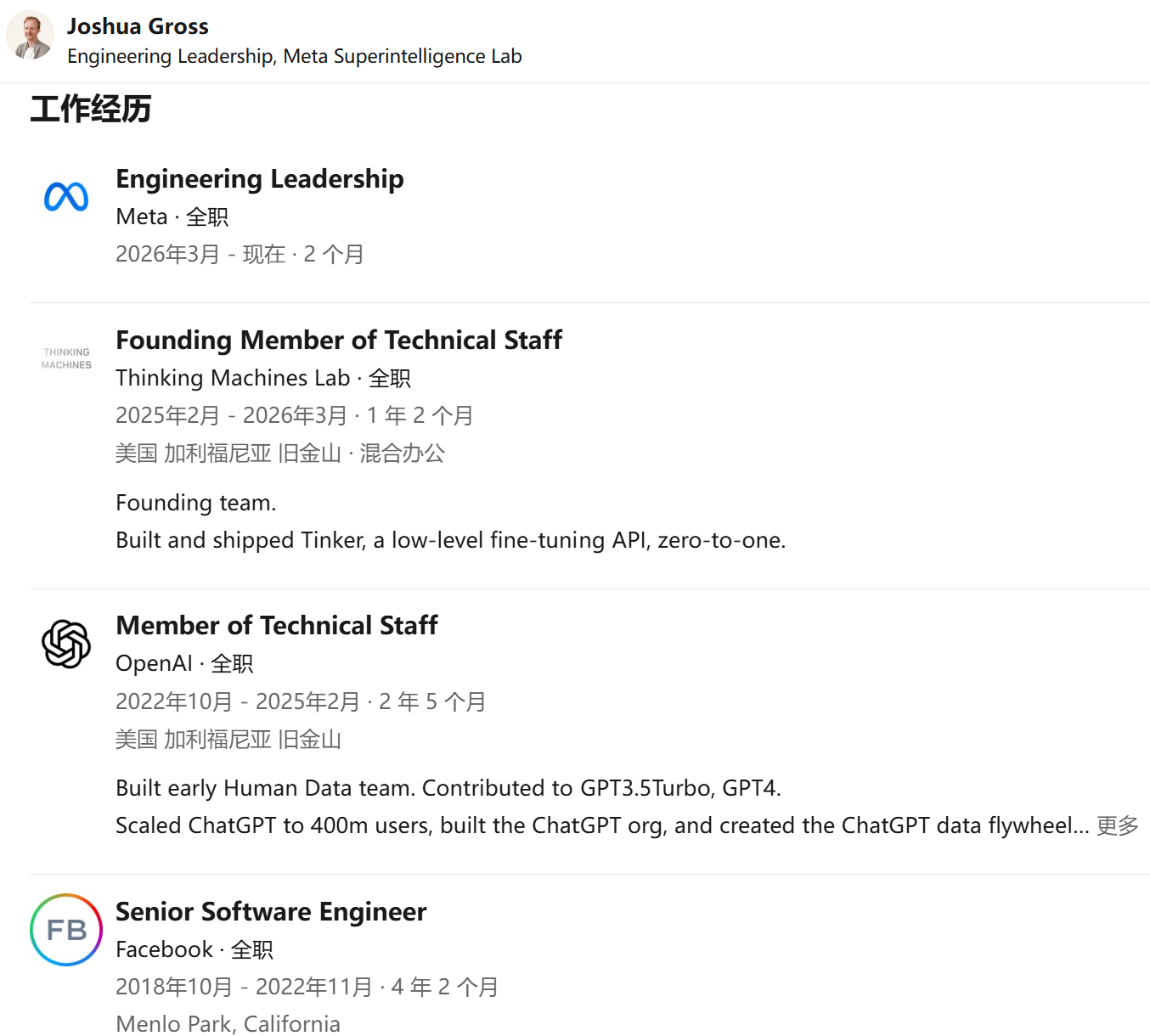Open the Facebook · 全职 company line
Viewport: 1150px width, 1036px height.
[x=194, y=949]
